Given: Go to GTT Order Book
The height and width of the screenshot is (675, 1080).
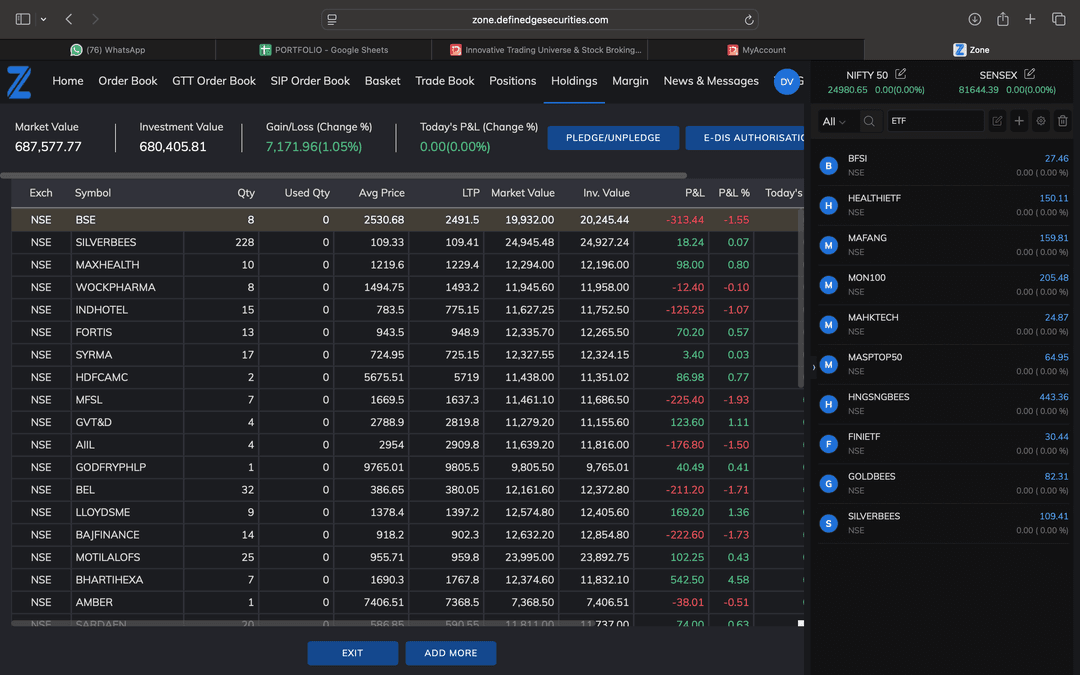Looking at the screenshot, I should pyautogui.click(x=214, y=81).
